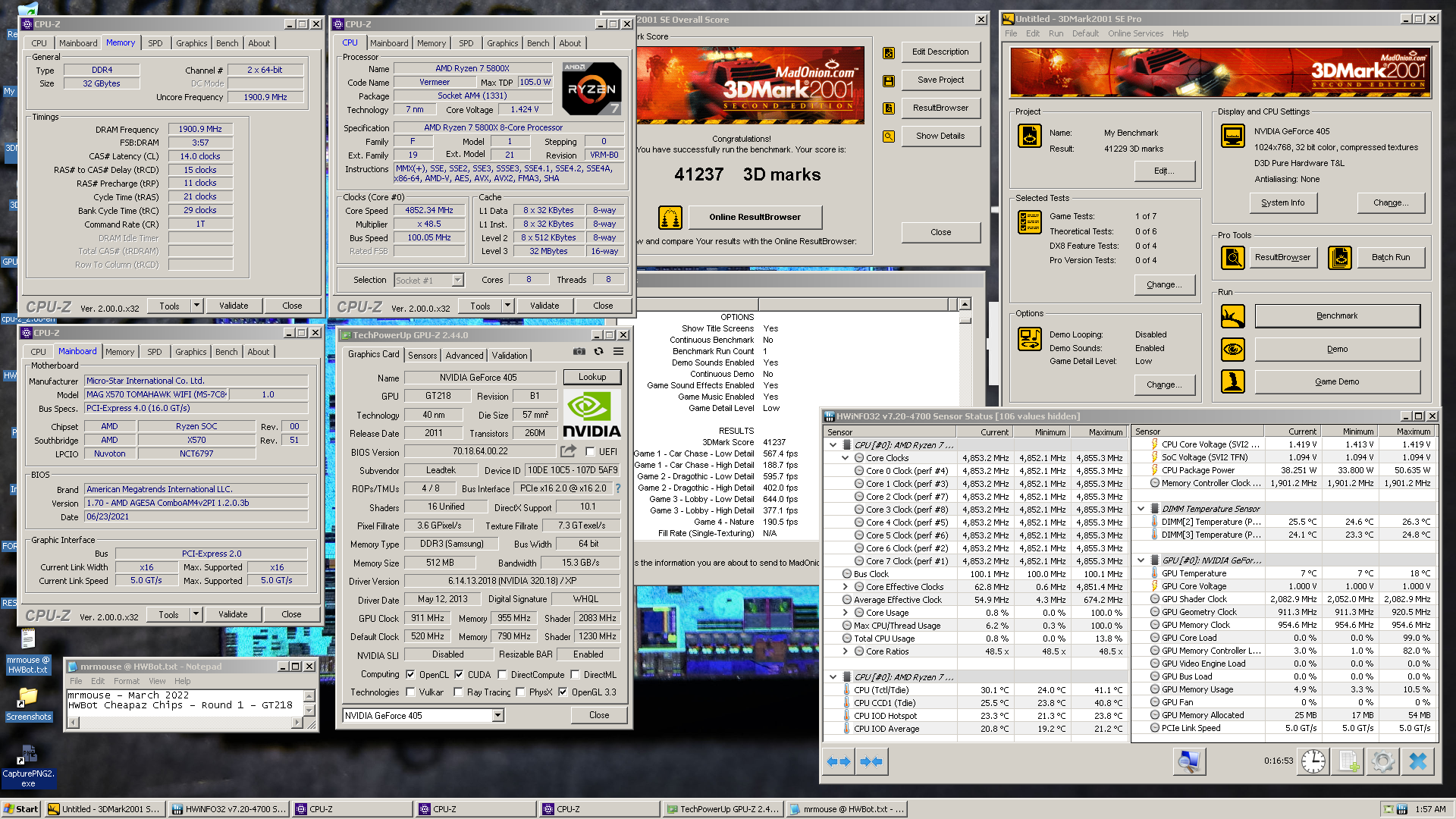Screen dimensions: 1456x819
Task: Switch to the Advanced tab in GPU-Z
Action: tap(464, 356)
